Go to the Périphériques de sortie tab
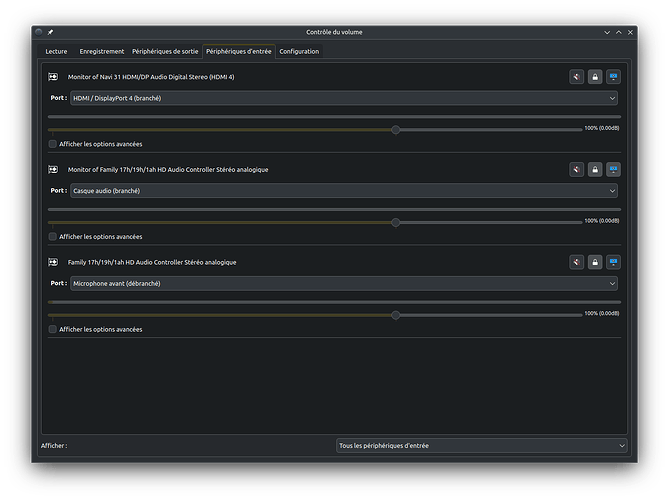 (165, 51)
